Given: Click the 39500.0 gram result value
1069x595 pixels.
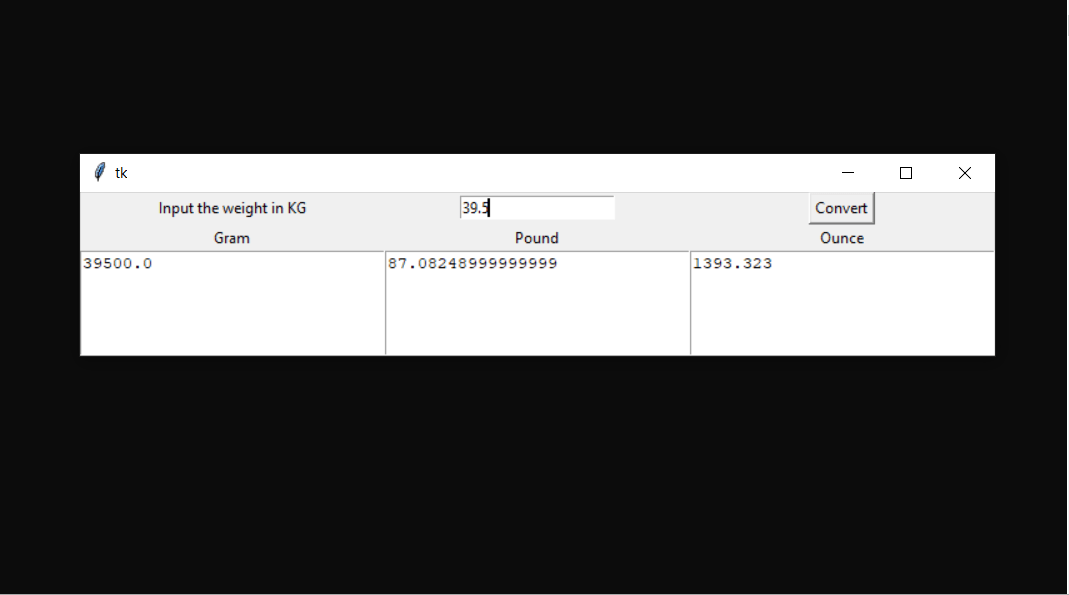Looking at the screenshot, I should coord(118,263).
